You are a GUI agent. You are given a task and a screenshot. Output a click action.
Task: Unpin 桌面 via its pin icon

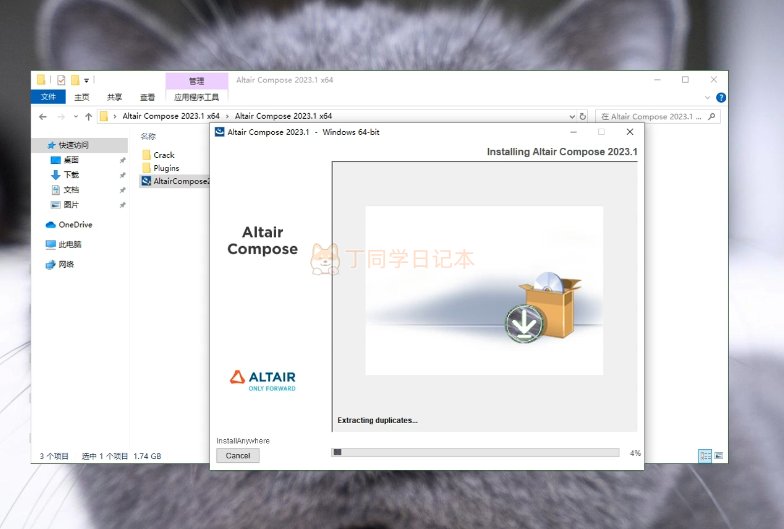122,160
